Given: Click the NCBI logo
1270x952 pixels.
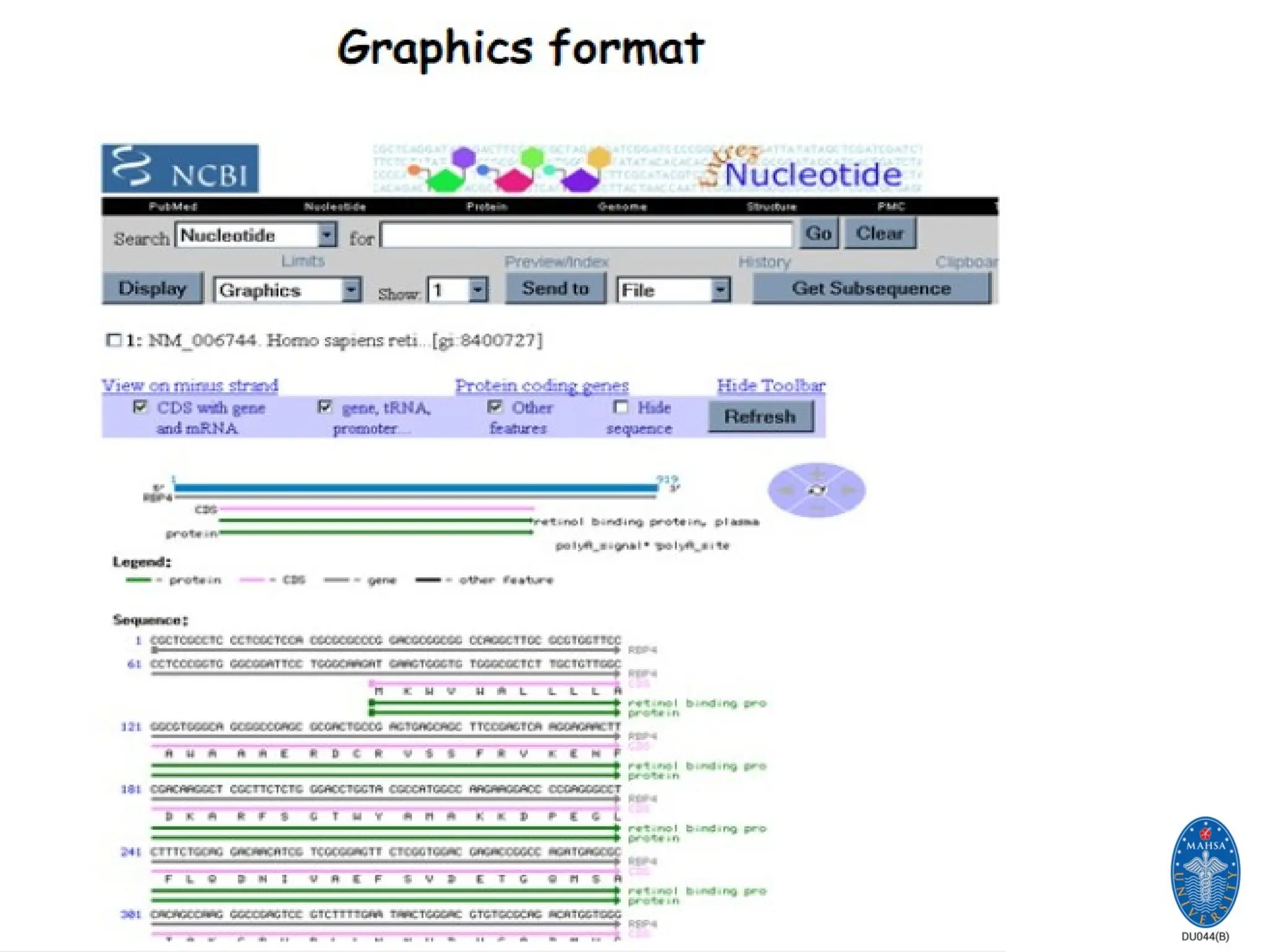Looking at the screenshot, I should point(180,169).
